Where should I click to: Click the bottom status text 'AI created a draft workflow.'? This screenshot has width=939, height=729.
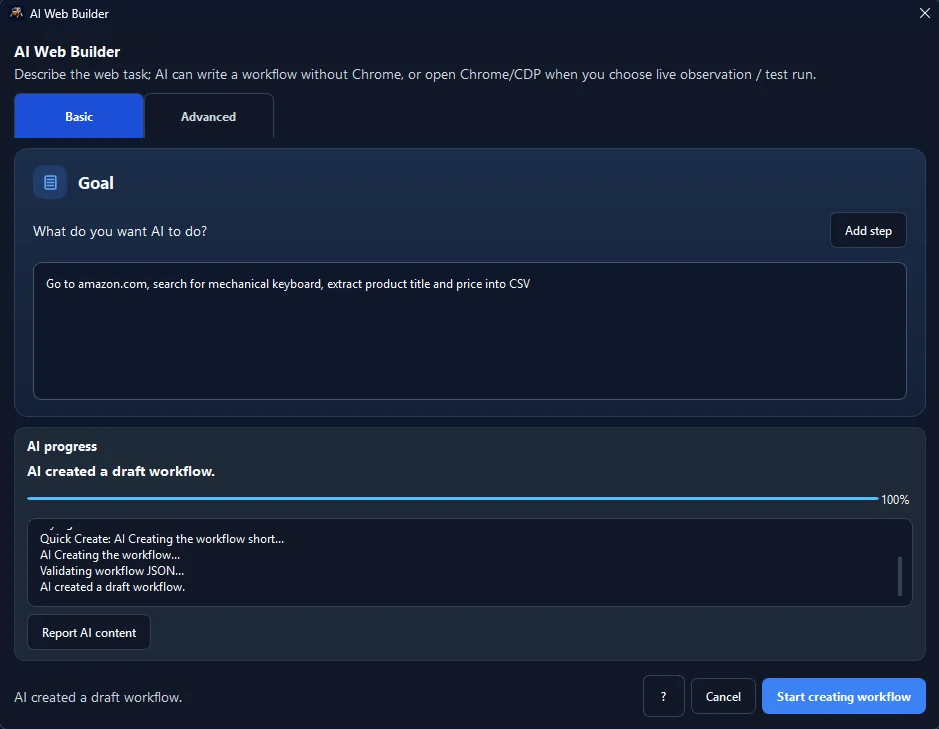click(x=98, y=697)
